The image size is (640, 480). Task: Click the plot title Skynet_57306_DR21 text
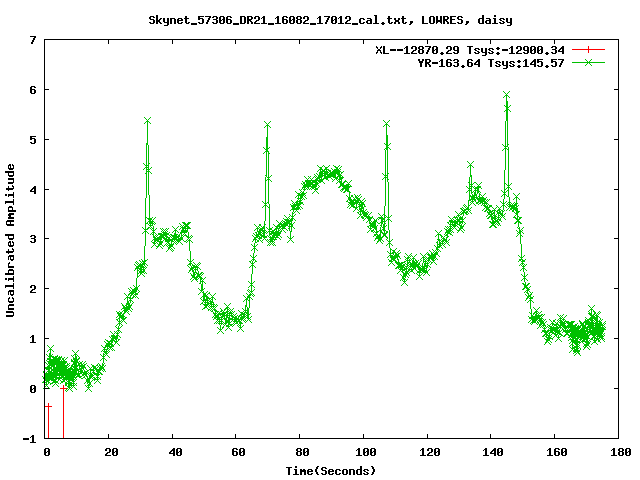(x=330, y=20)
